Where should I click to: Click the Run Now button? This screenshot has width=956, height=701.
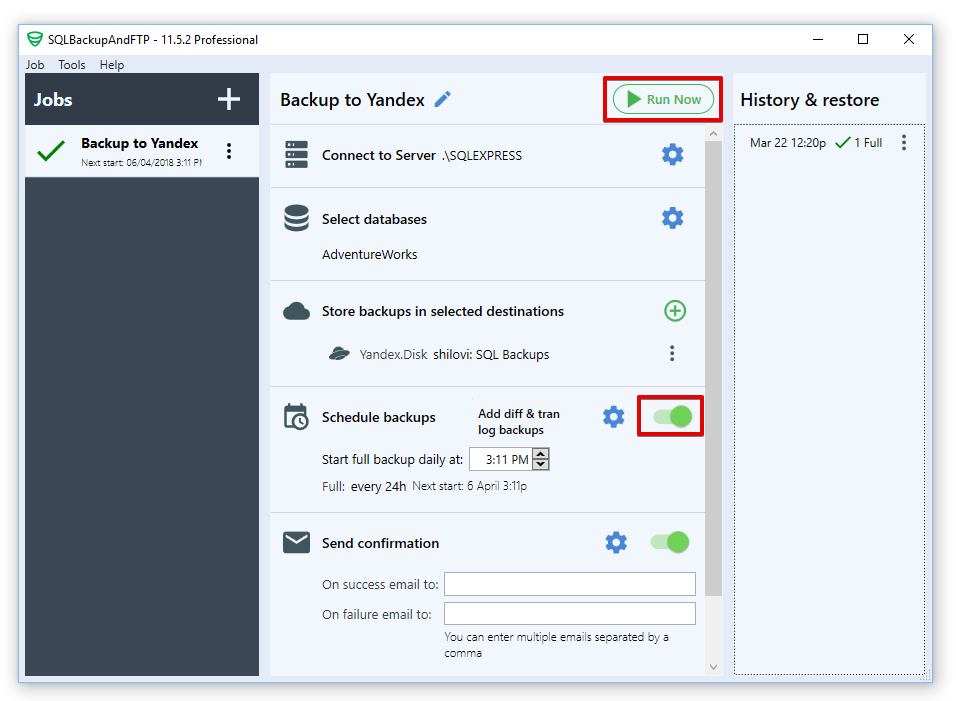(663, 99)
